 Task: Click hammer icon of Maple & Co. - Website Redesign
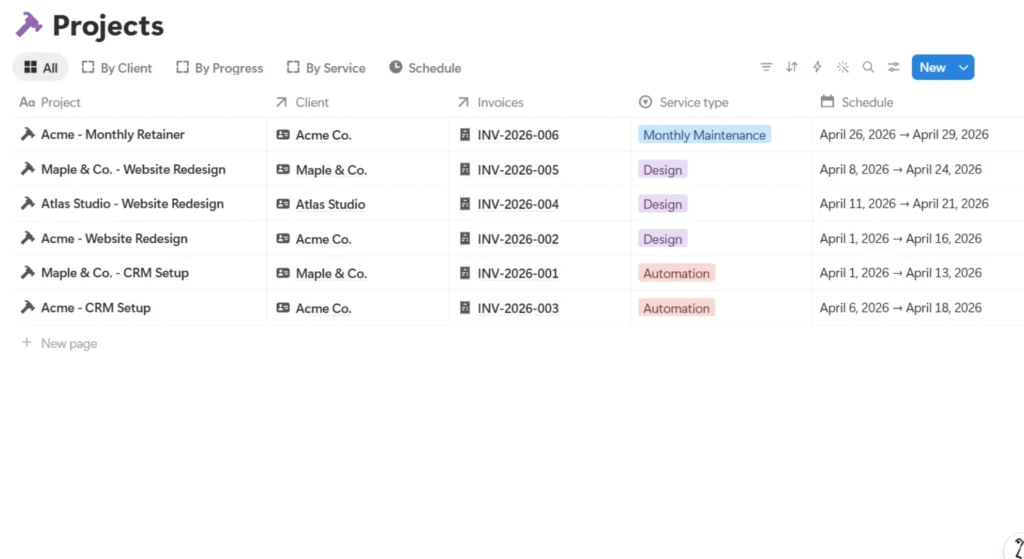click(27, 169)
